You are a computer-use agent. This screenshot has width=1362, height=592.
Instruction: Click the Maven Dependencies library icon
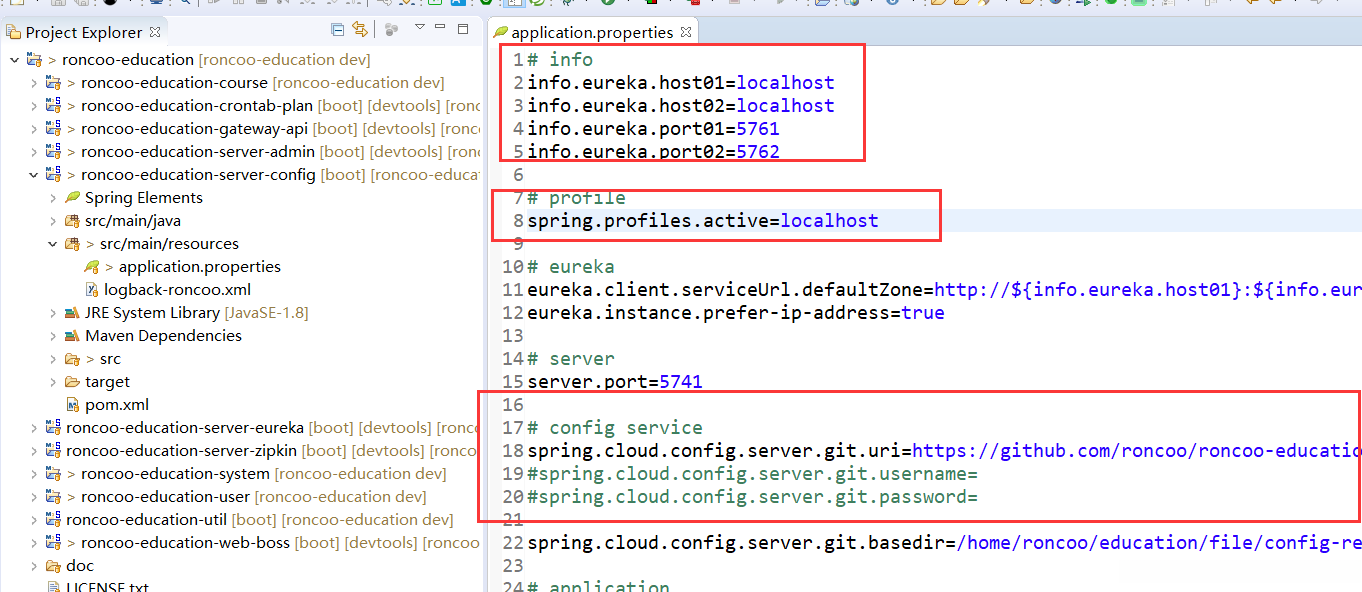[x=72, y=336]
